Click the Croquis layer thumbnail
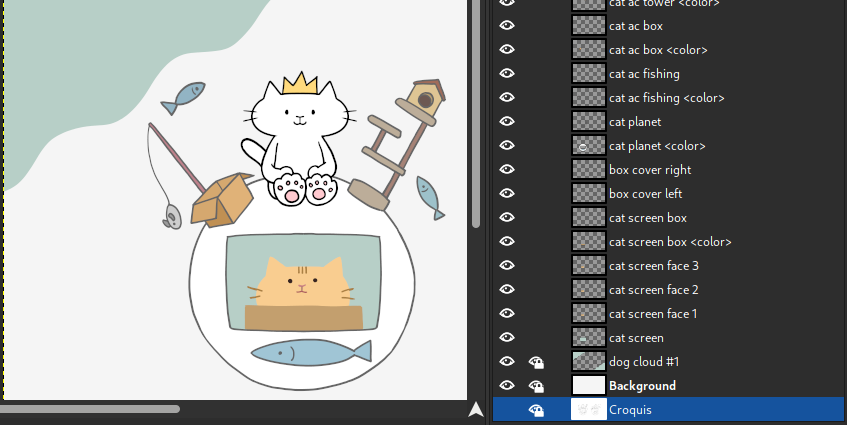The height and width of the screenshot is (425, 847). pyautogui.click(x=588, y=410)
